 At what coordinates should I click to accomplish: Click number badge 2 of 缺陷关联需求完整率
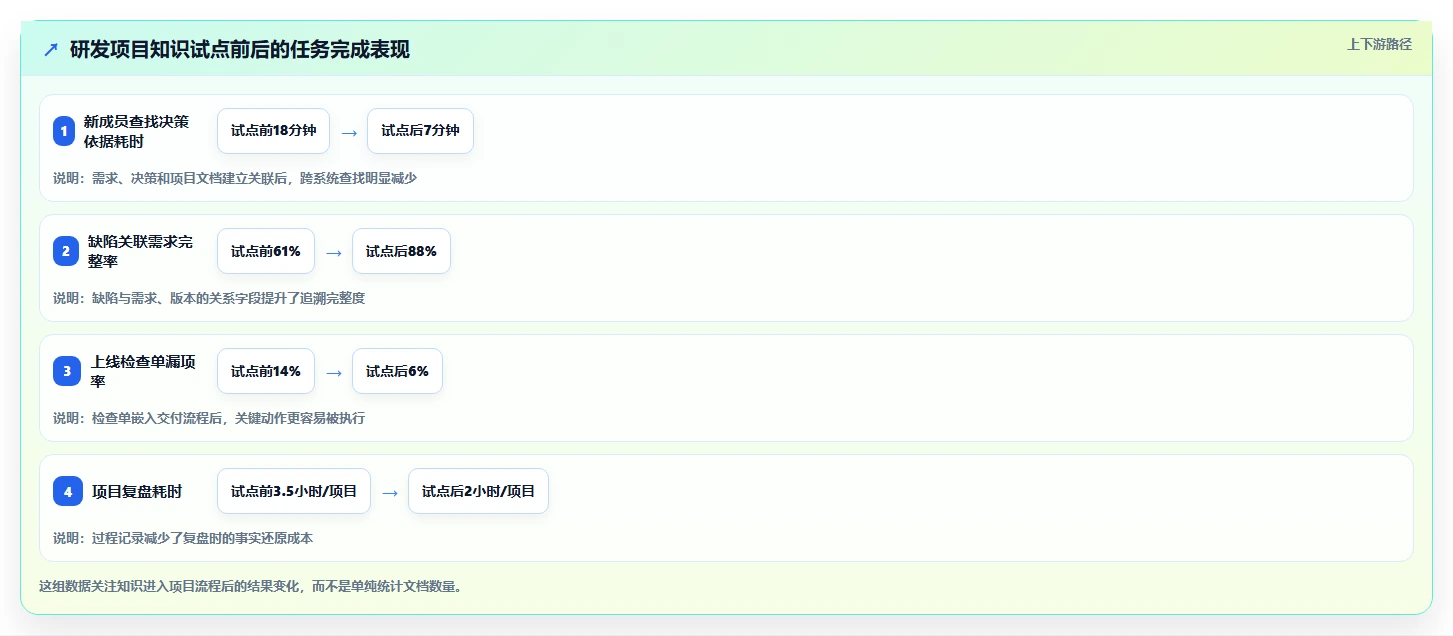click(x=66, y=251)
